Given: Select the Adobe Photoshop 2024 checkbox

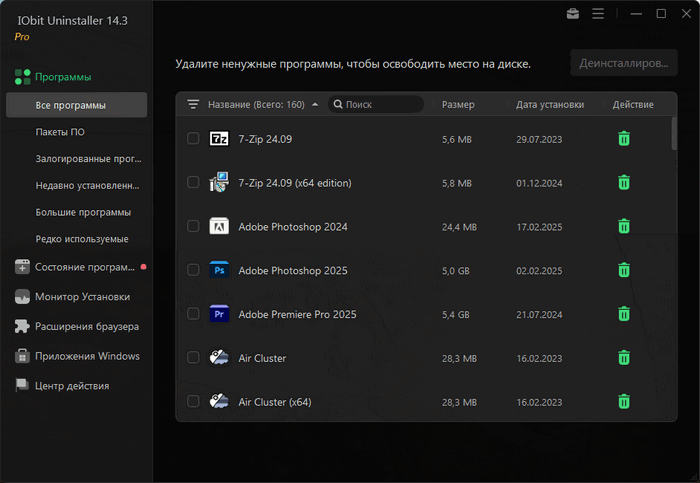Looking at the screenshot, I should click(193, 227).
